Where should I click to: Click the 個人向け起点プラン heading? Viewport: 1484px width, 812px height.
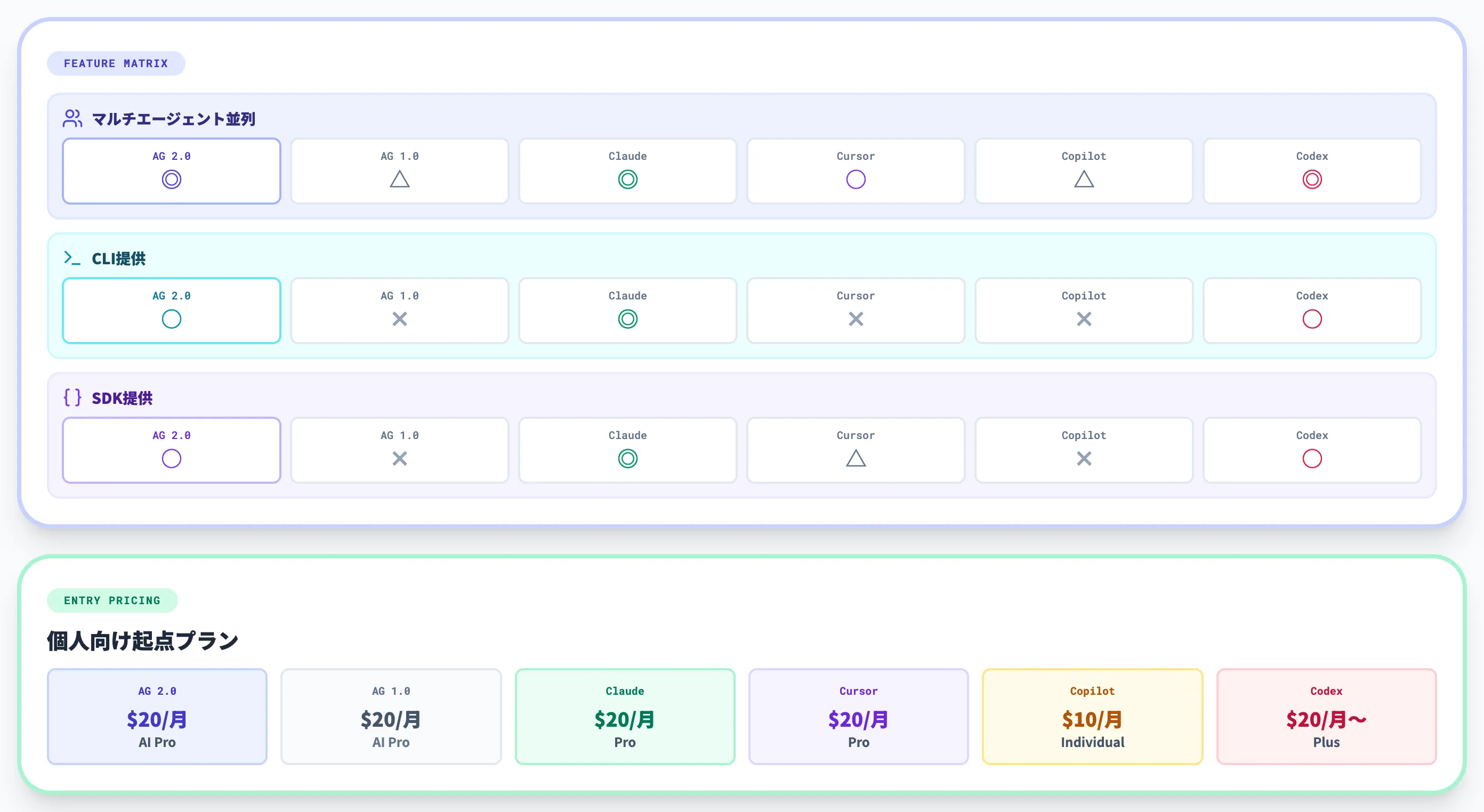tap(142, 641)
